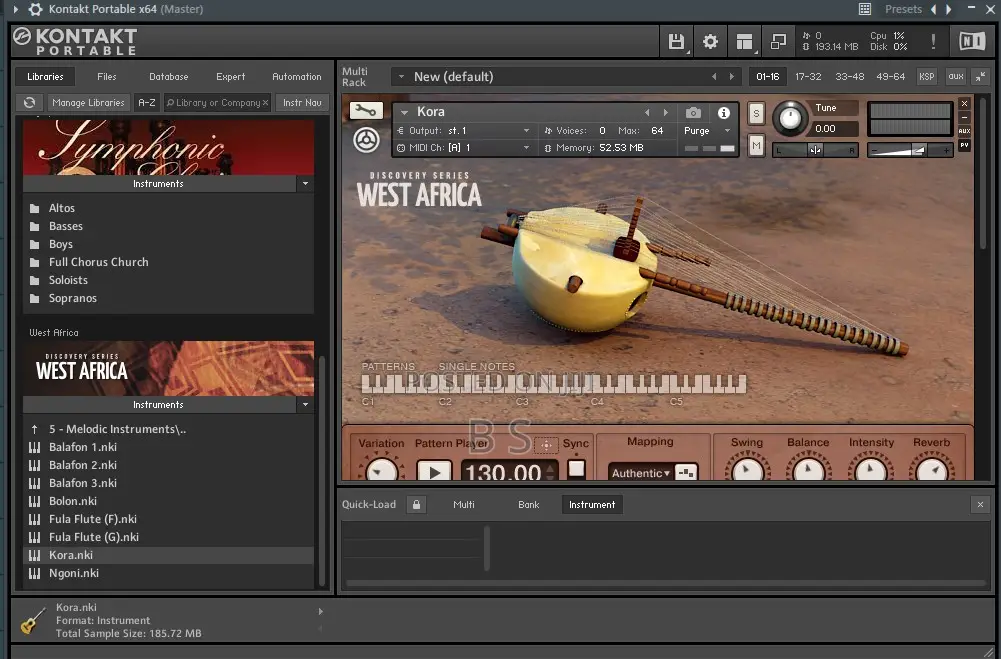Image resolution: width=1001 pixels, height=659 pixels.
Task: Open the wrapper preset grid icon
Action: 864,9
